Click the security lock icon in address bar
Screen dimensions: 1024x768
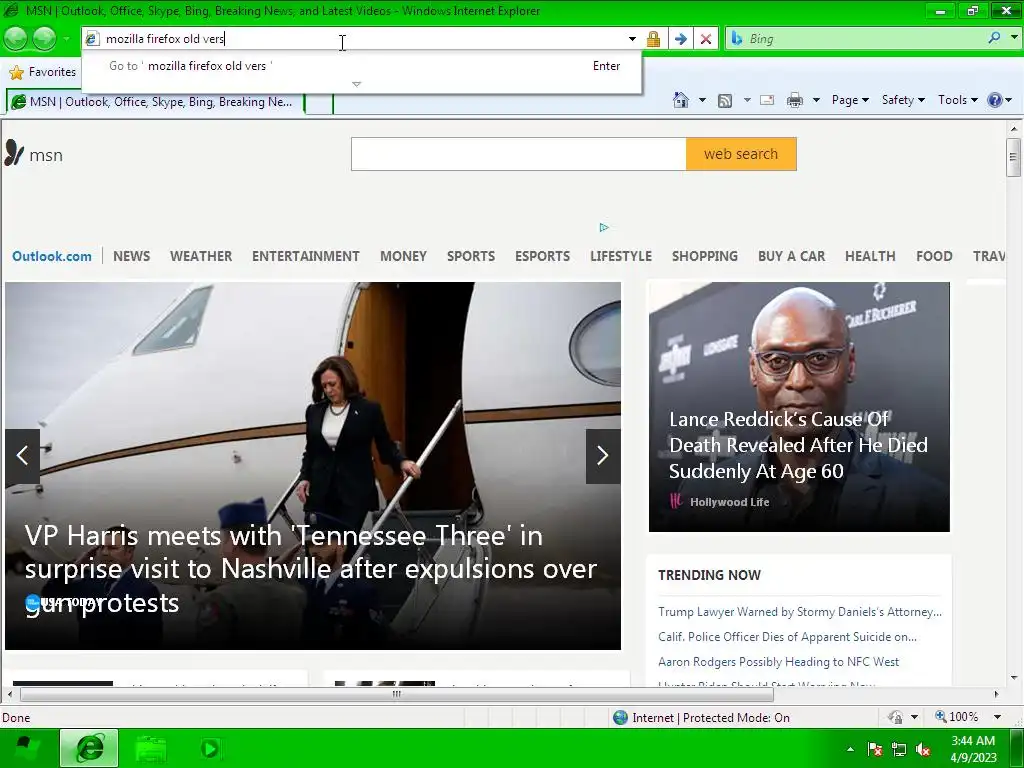point(653,39)
